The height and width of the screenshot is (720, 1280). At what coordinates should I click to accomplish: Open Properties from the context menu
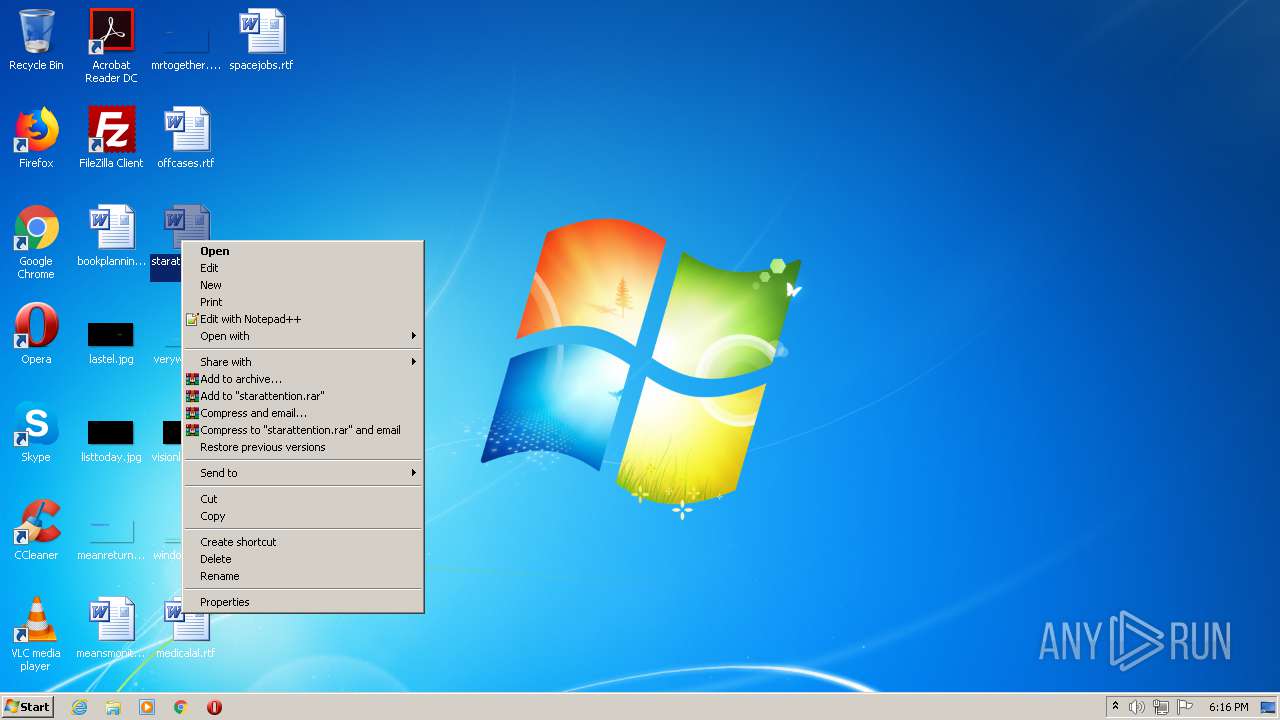[303, 602]
